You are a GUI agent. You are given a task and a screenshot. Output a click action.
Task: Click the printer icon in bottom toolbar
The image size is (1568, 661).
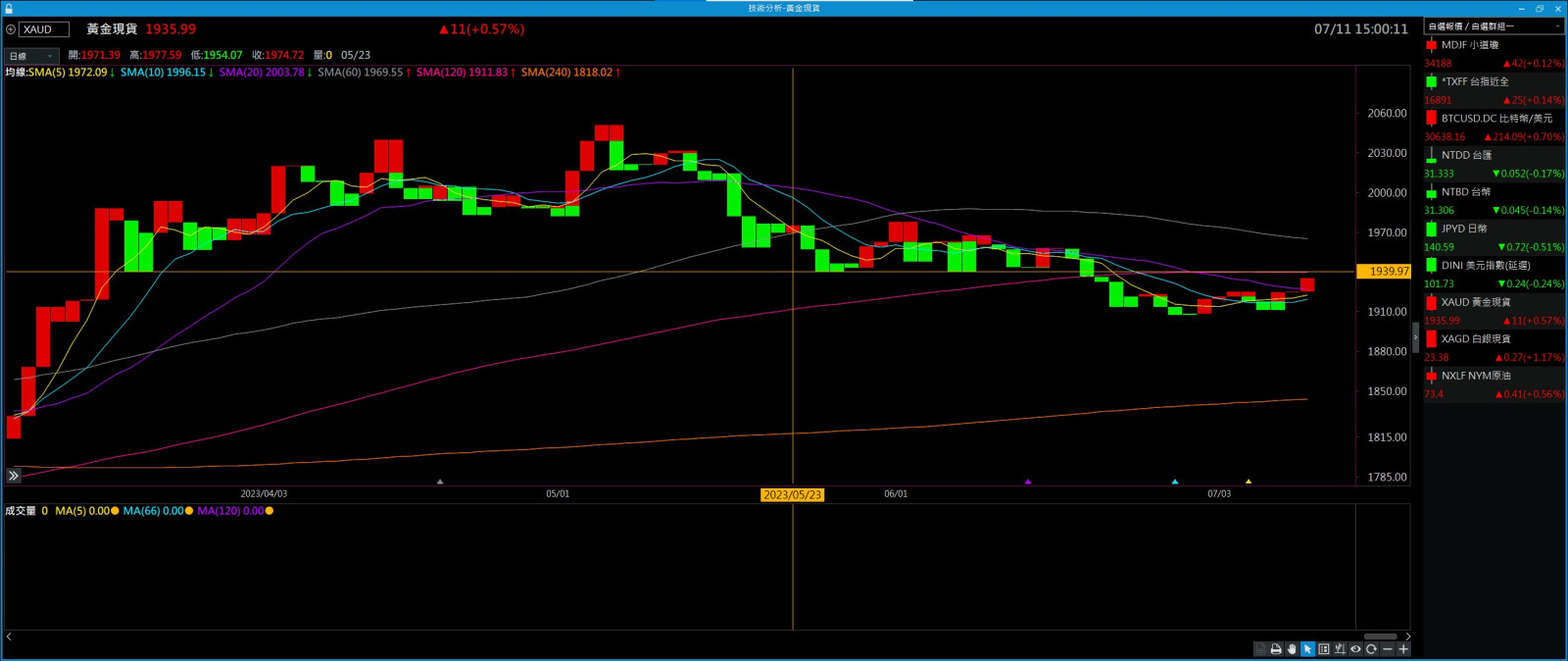coord(1276,649)
